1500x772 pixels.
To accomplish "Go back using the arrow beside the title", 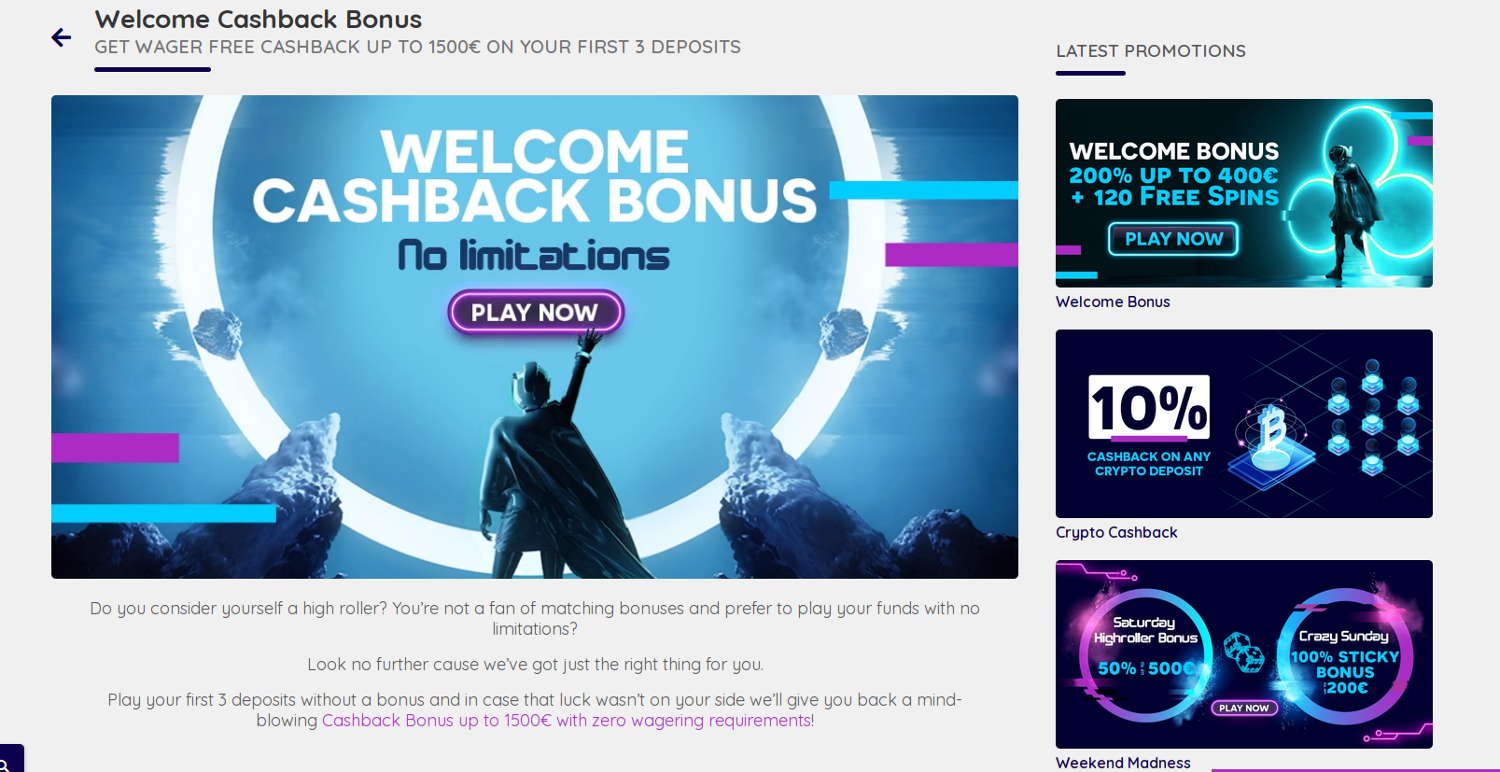I will (61, 38).
